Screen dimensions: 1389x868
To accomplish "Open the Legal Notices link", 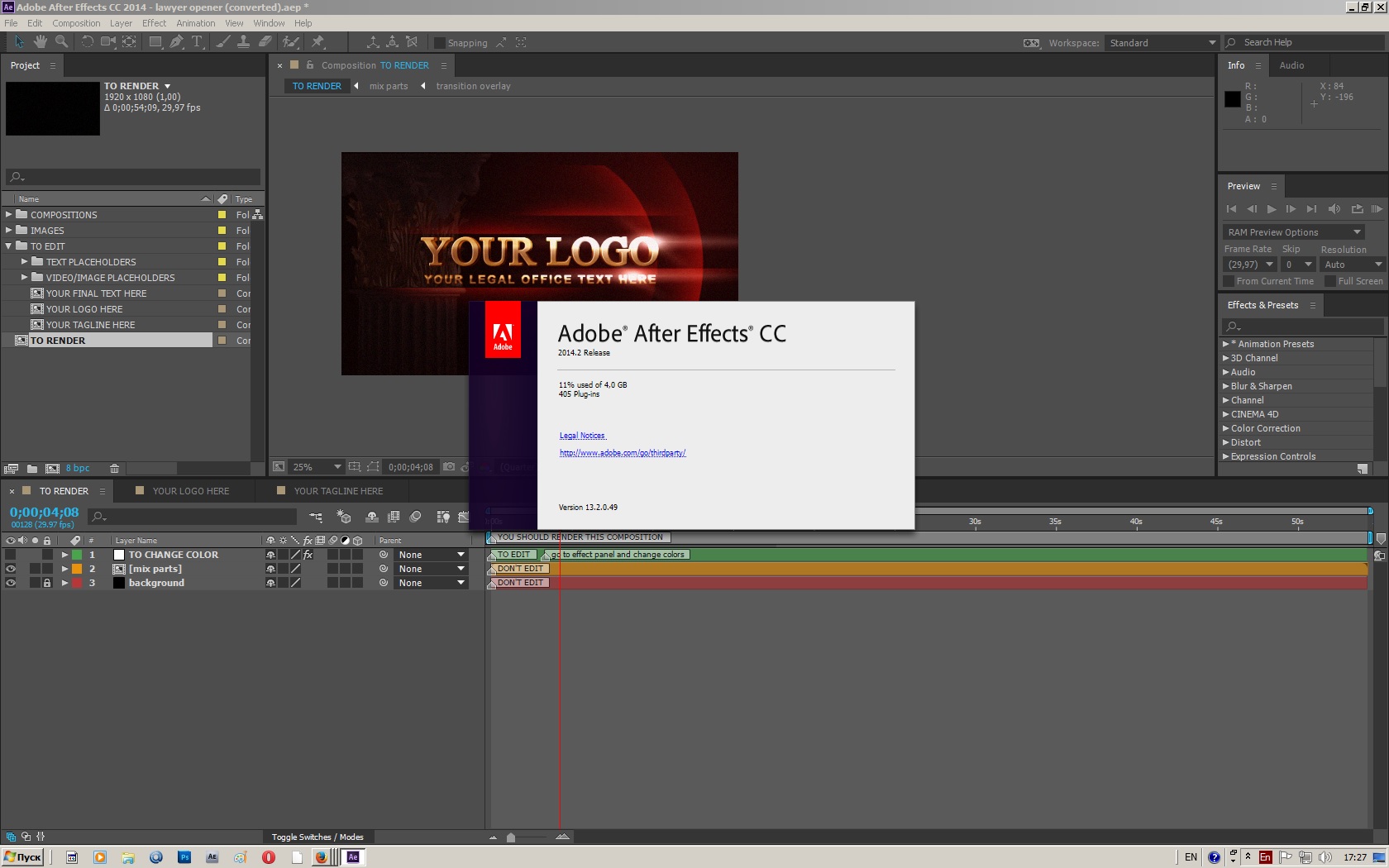I will click(582, 436).
